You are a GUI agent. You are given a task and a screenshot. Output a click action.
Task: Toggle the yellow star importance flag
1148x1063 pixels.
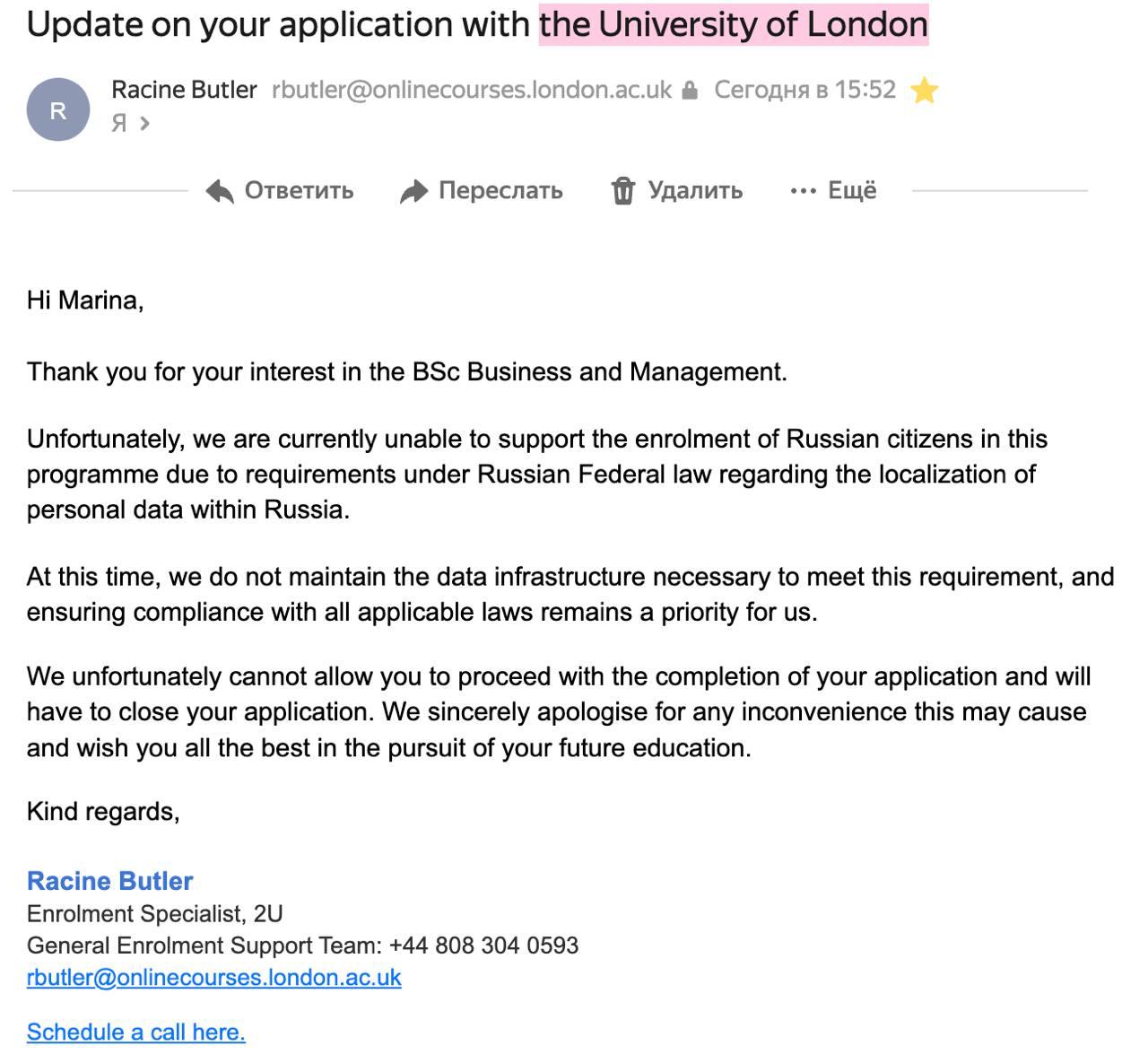coord(924,91)
